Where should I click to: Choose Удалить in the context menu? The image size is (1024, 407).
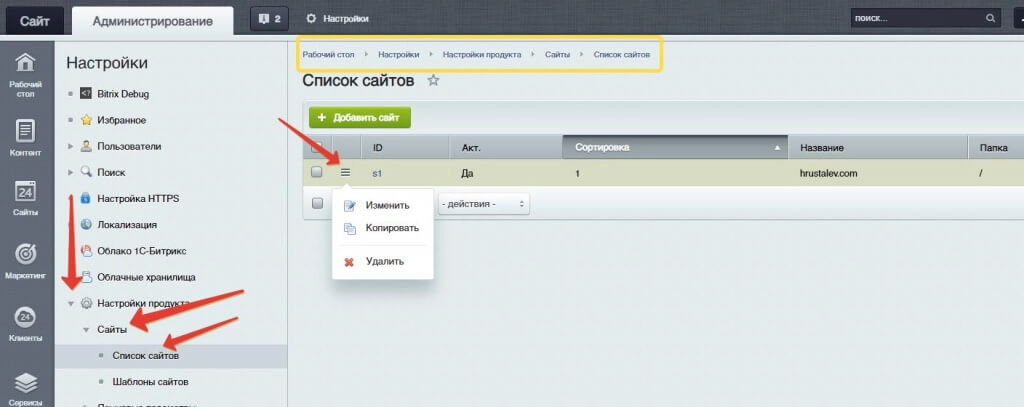385,261
